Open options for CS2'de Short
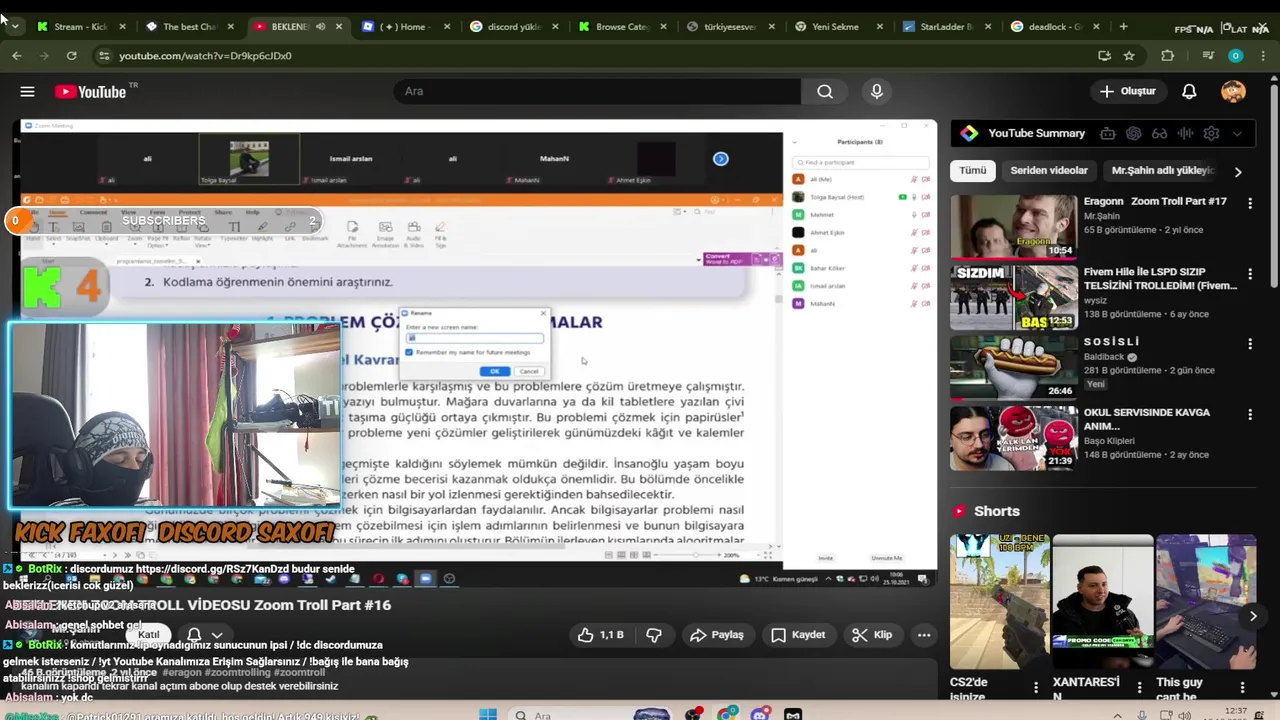 (1036, 687)
